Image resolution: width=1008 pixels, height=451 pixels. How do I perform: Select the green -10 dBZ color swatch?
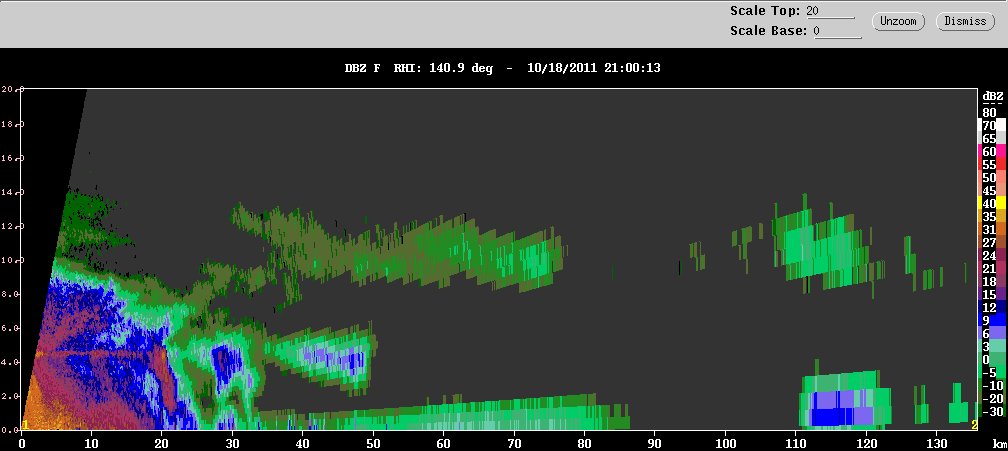(x=1001, y=385)
